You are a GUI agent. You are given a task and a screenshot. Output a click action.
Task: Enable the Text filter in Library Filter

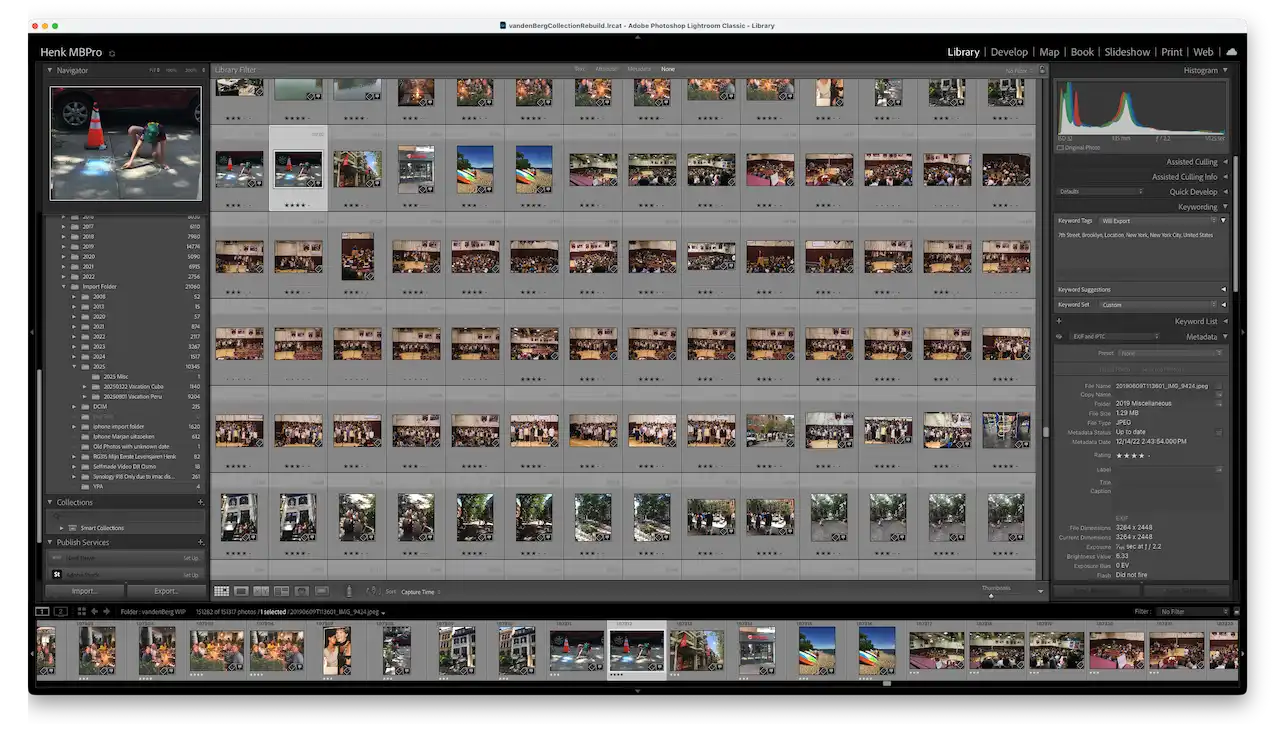[579, 69]
